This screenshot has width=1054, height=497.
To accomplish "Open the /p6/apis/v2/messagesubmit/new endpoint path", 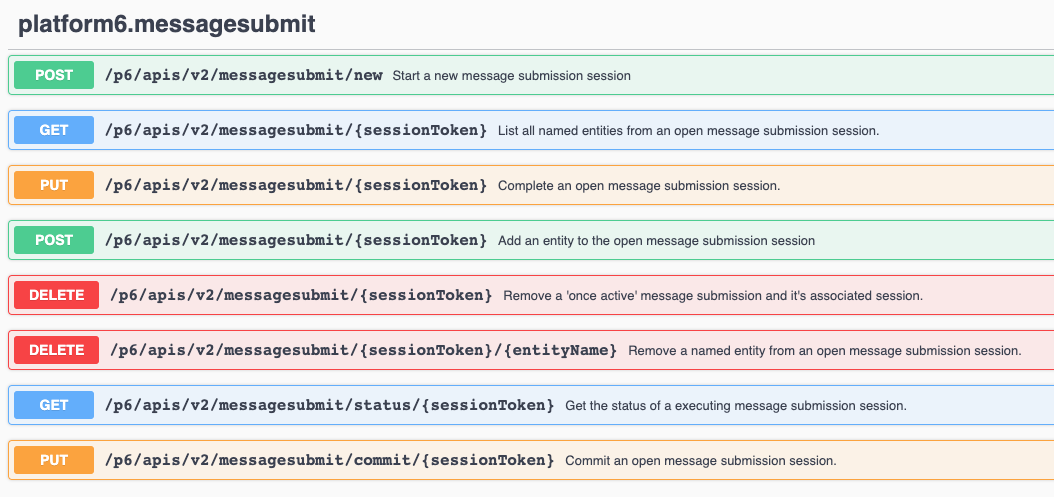I will tap(243, 75).
